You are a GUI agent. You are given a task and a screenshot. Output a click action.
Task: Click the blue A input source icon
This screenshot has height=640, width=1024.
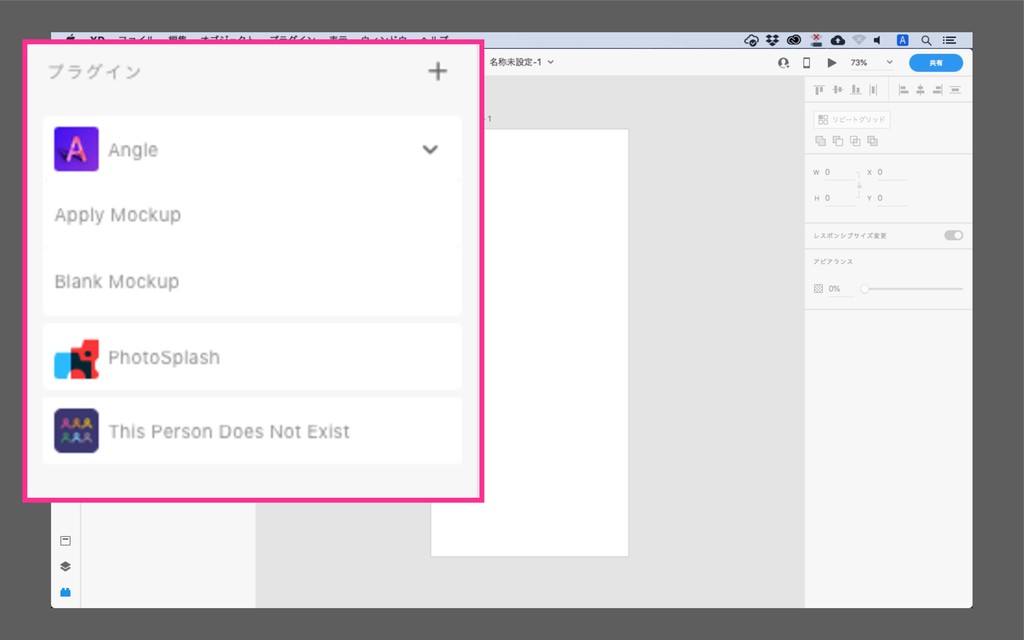903,40
